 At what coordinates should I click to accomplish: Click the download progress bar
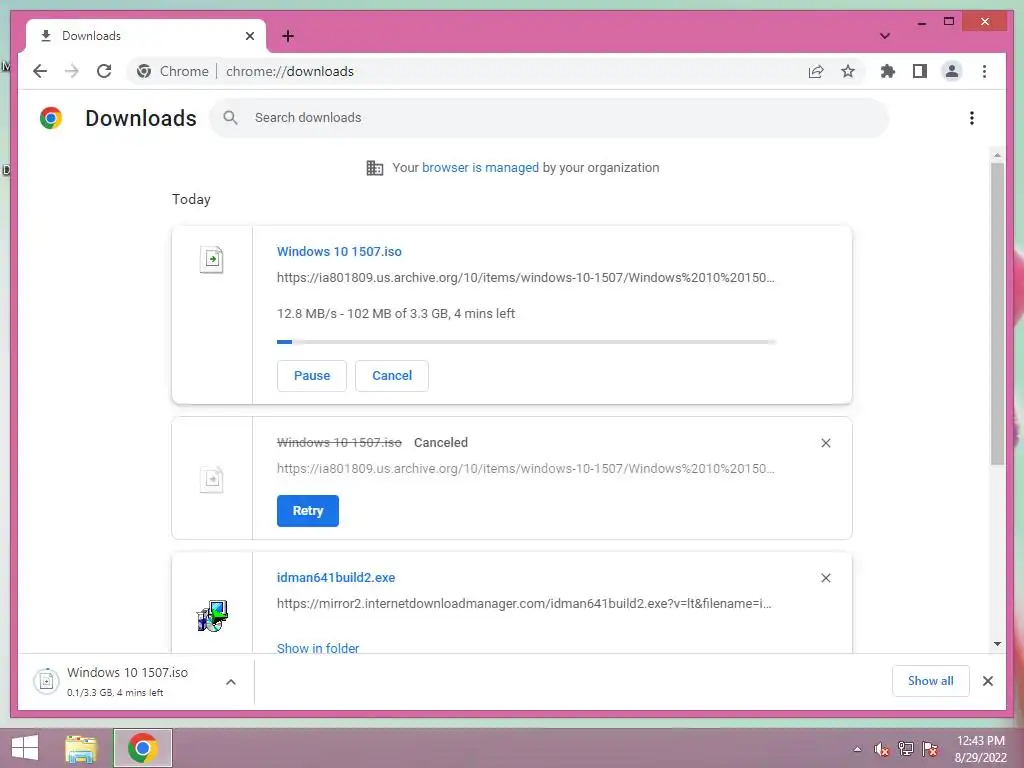pos(526,342)
